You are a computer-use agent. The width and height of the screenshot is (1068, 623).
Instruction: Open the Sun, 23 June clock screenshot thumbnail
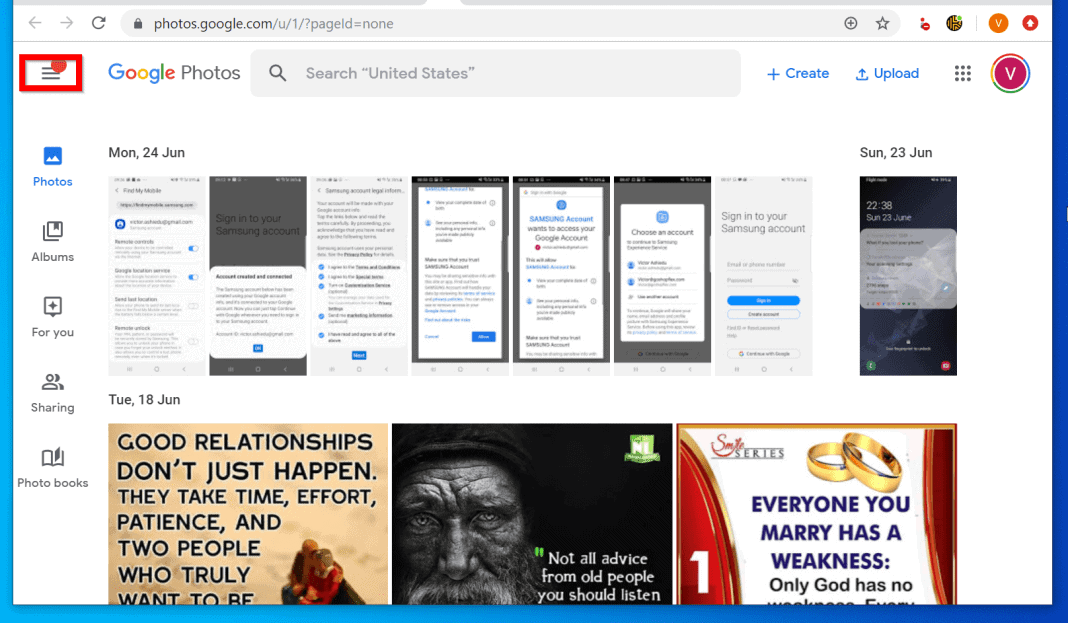[x=907, y=276]
